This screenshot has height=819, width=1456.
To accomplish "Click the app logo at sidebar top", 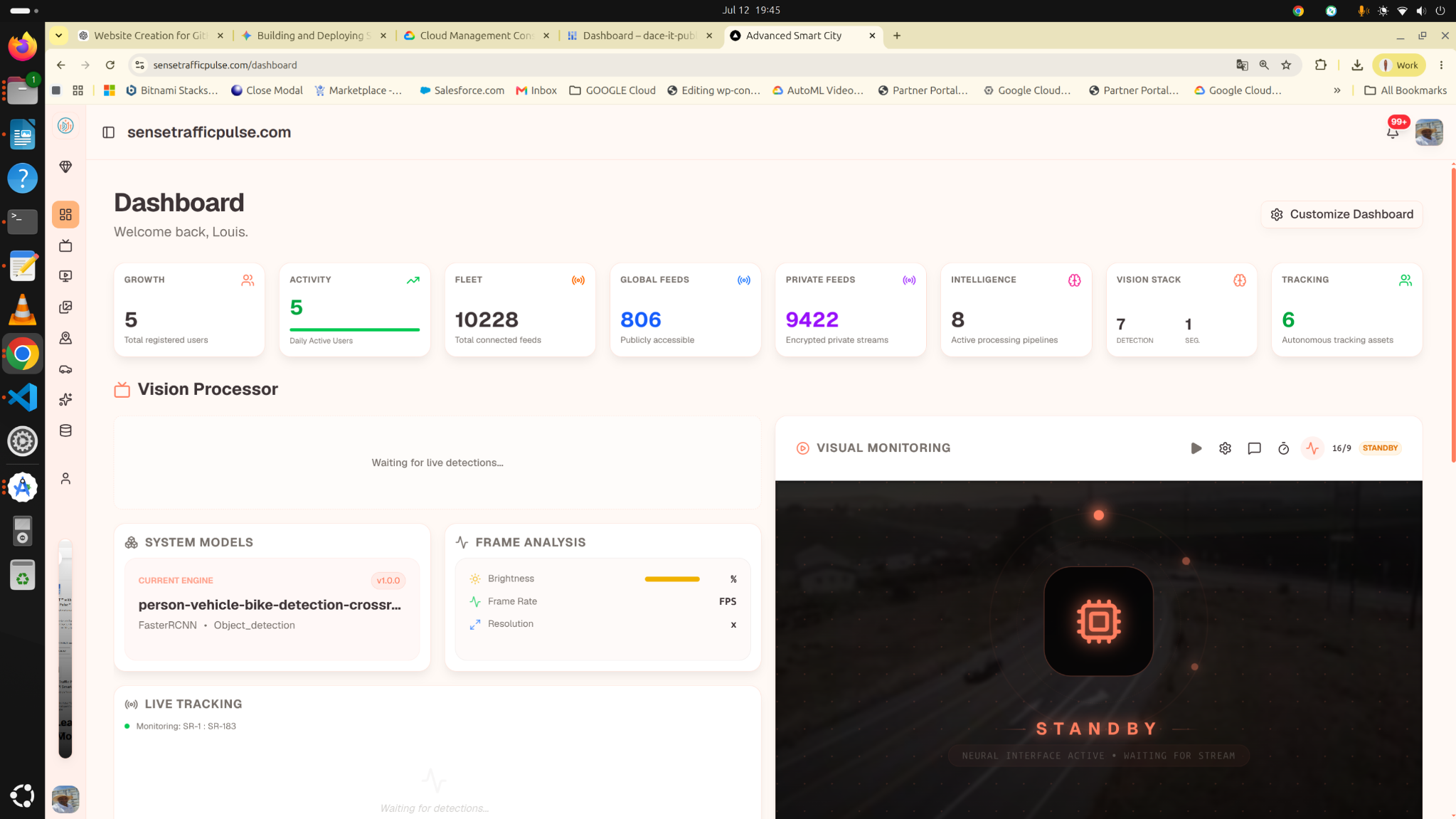I will pyautogui.click(x=65, y=126).
